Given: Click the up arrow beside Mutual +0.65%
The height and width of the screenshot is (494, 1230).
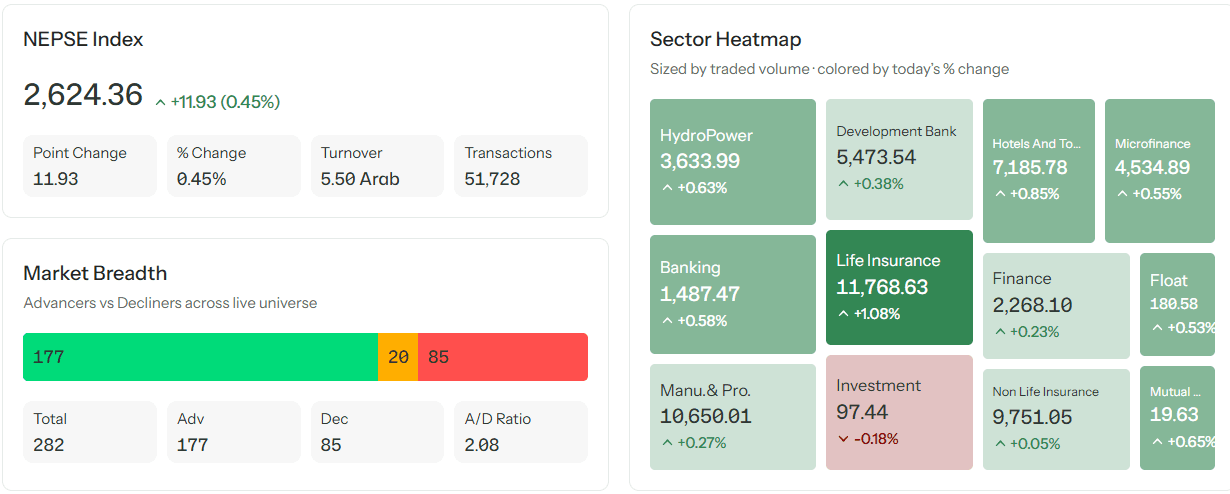Looking at the screenshot, I should point(1158,442).
